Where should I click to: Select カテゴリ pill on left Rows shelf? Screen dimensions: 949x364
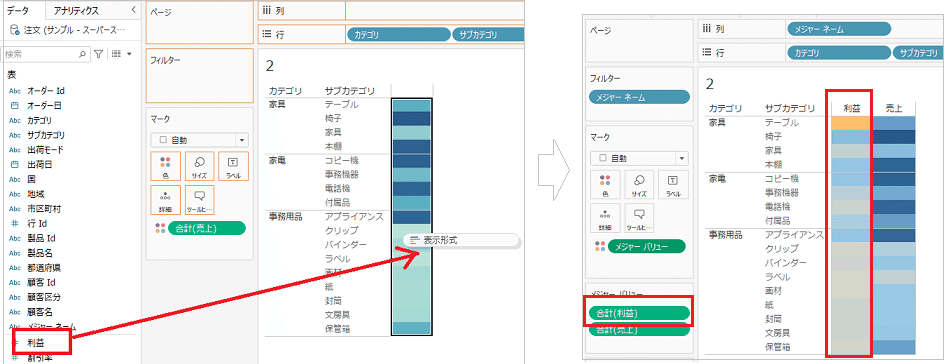(398, 35)
